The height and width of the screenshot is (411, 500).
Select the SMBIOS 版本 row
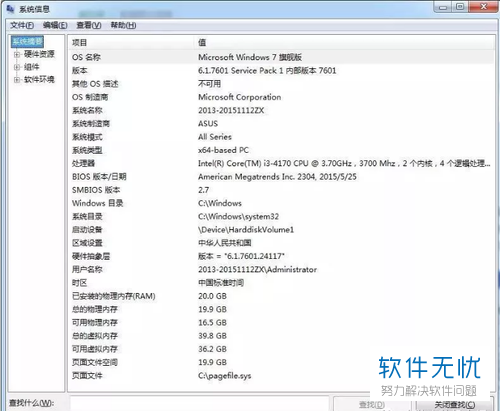[x=281, y=190]
